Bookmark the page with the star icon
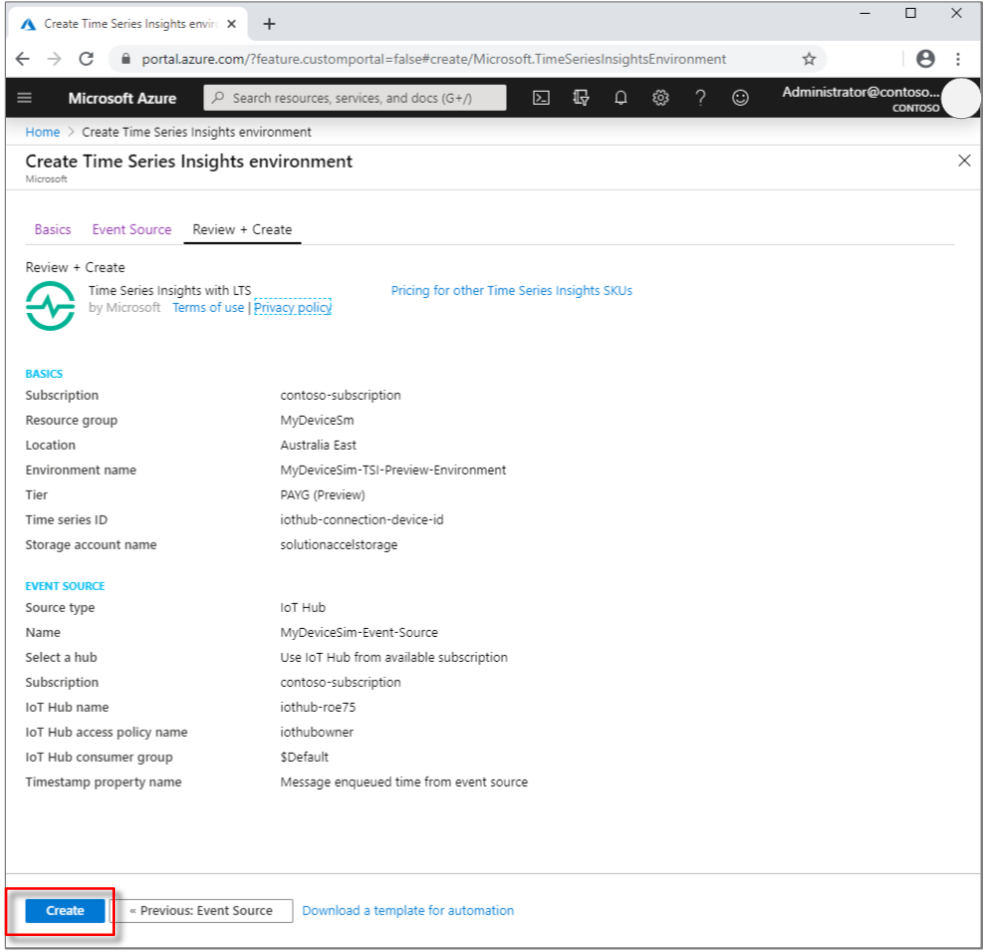 coord(810,59)
